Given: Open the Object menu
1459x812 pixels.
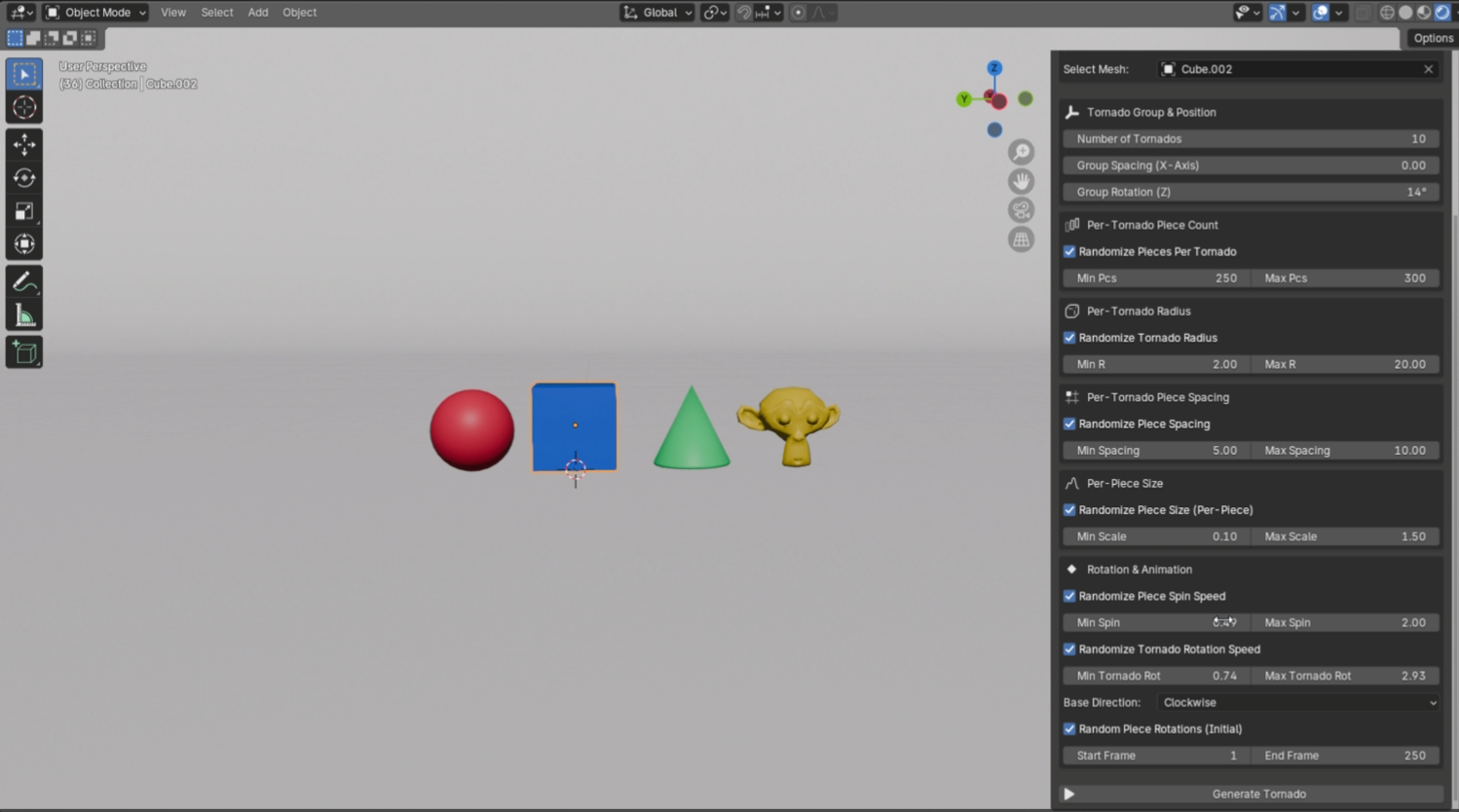Looking at the screenshot, I should pos(299,13).
